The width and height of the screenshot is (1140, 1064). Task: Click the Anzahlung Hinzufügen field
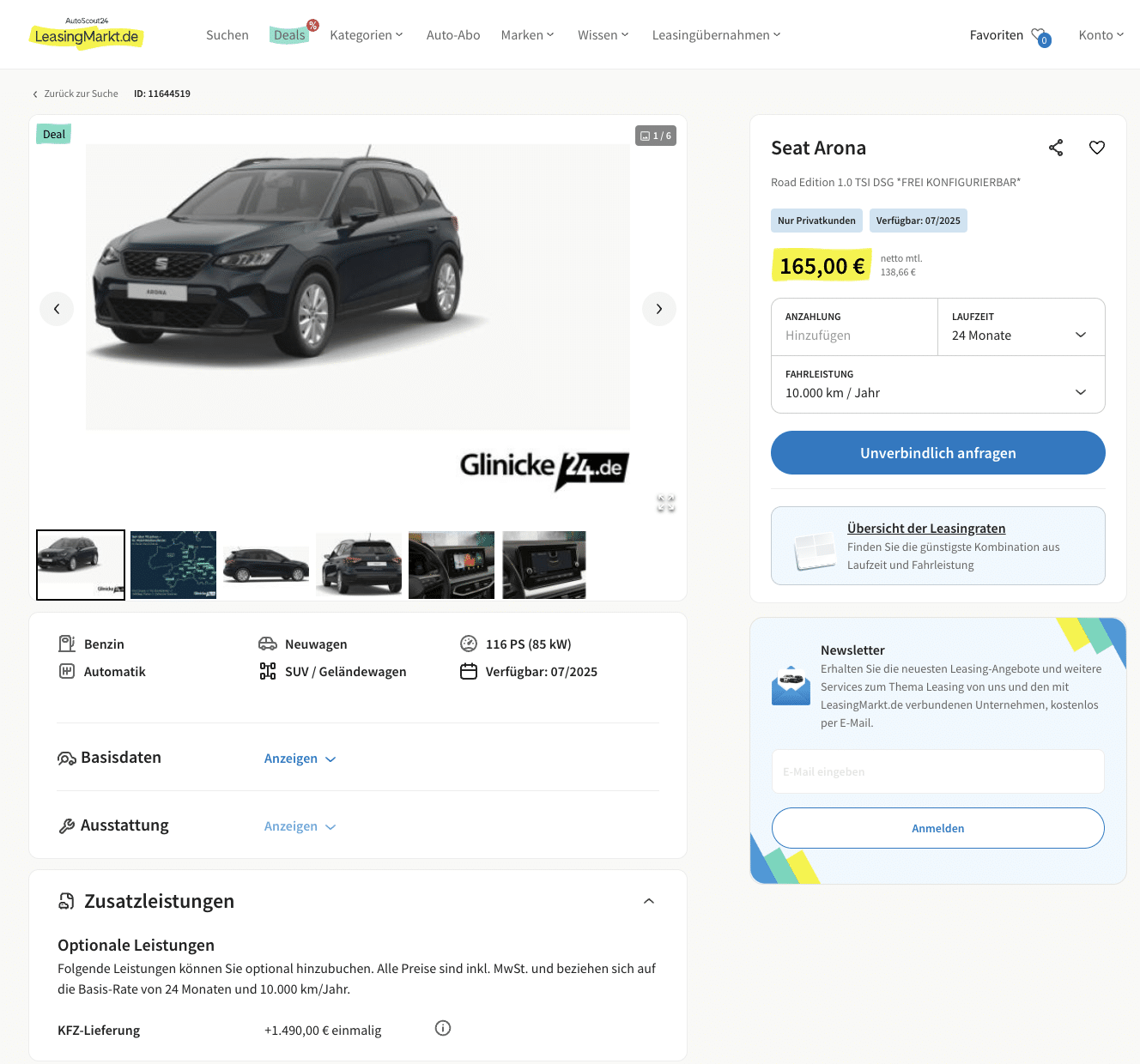tap(854, 327)
